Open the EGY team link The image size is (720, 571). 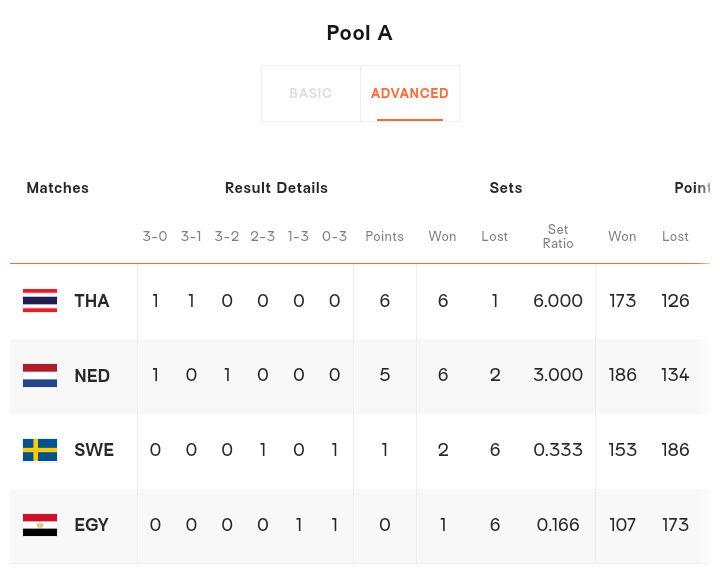point(92,525)
